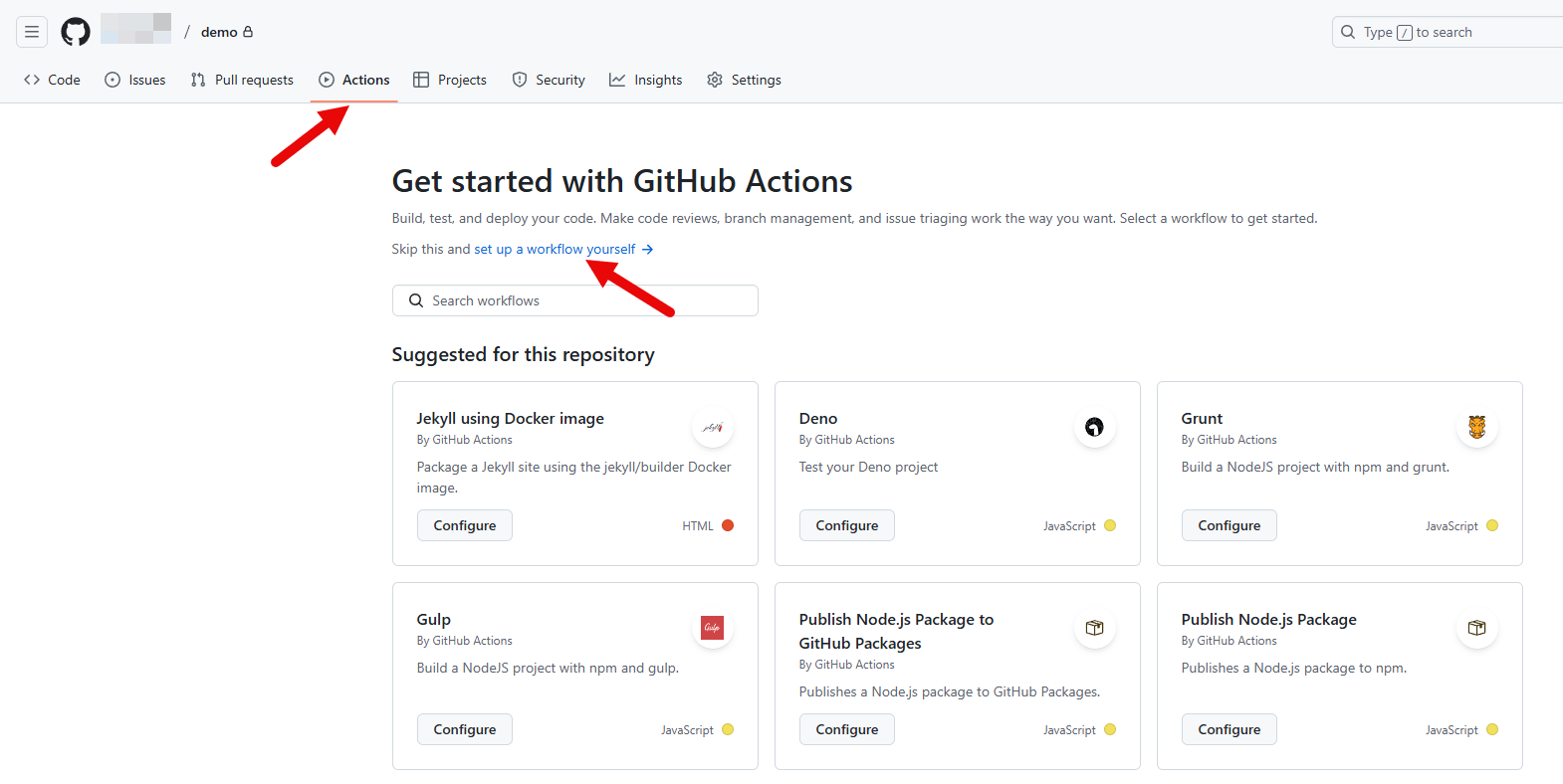The height and width of the screenshot is (784, 1563).
Task: Open the Code tab
Action: pyautogui.click(x=52, y=80)
